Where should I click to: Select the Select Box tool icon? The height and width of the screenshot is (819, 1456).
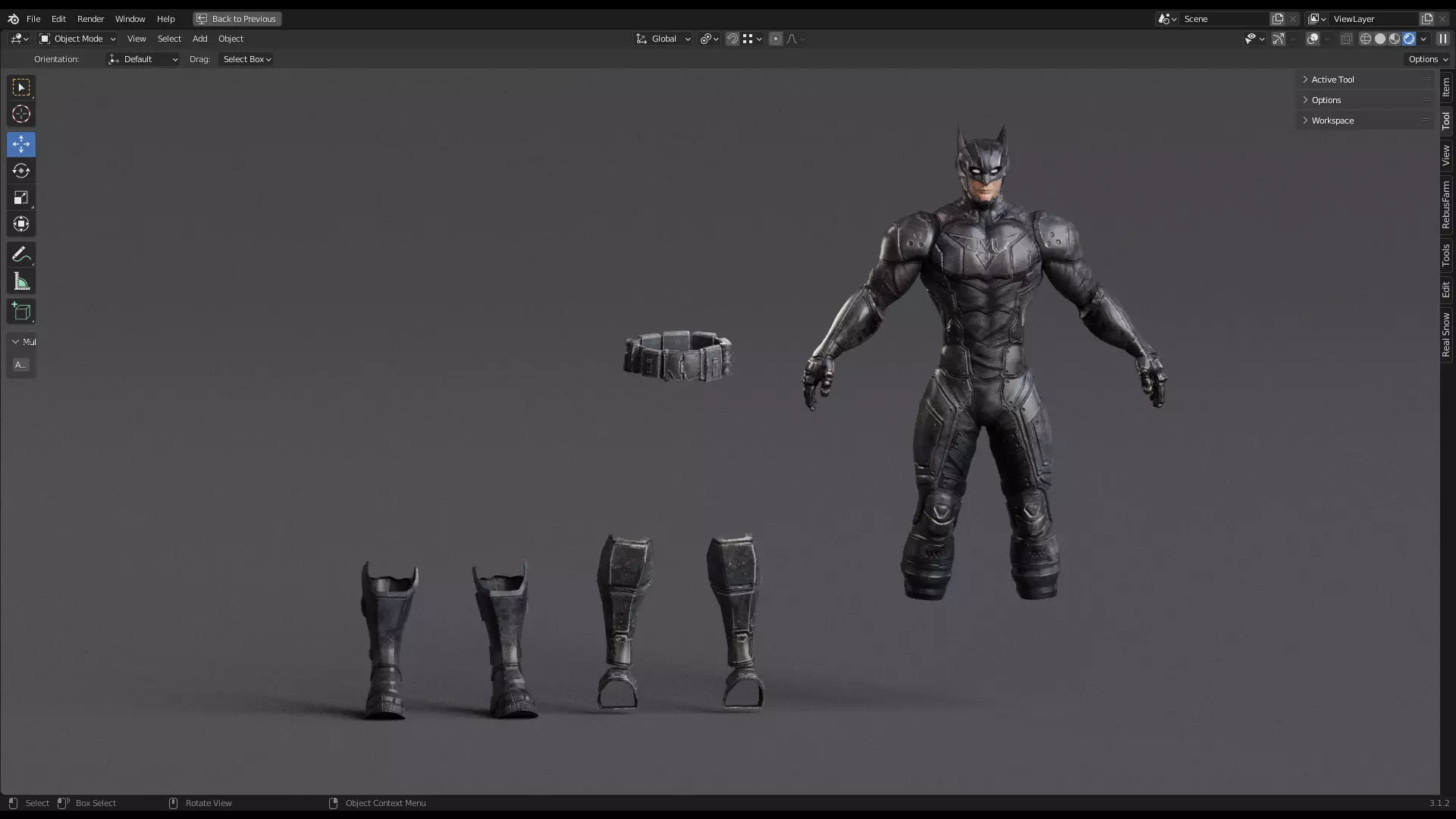pos(21,88)
